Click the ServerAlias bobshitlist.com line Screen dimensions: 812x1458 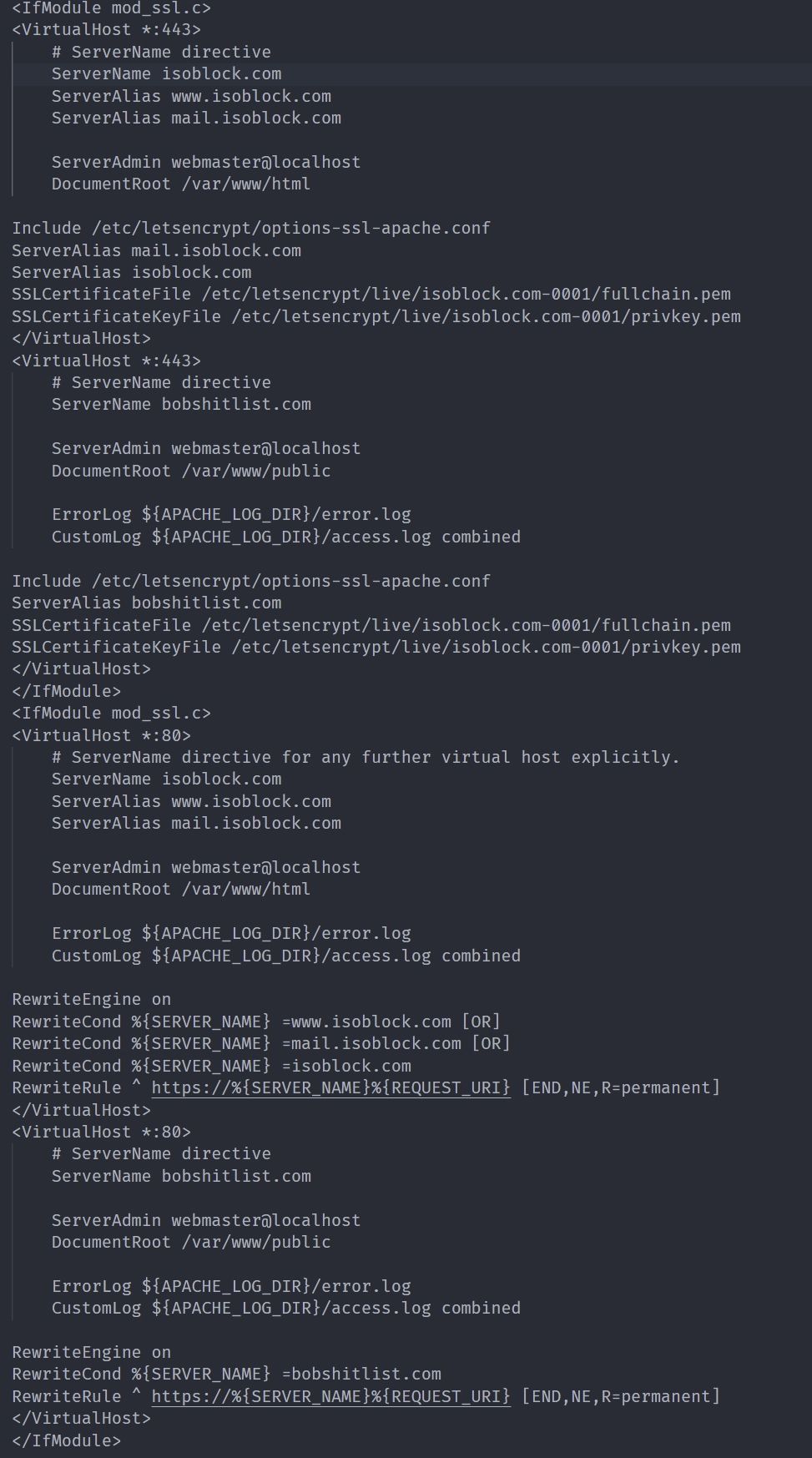(146, 603)
